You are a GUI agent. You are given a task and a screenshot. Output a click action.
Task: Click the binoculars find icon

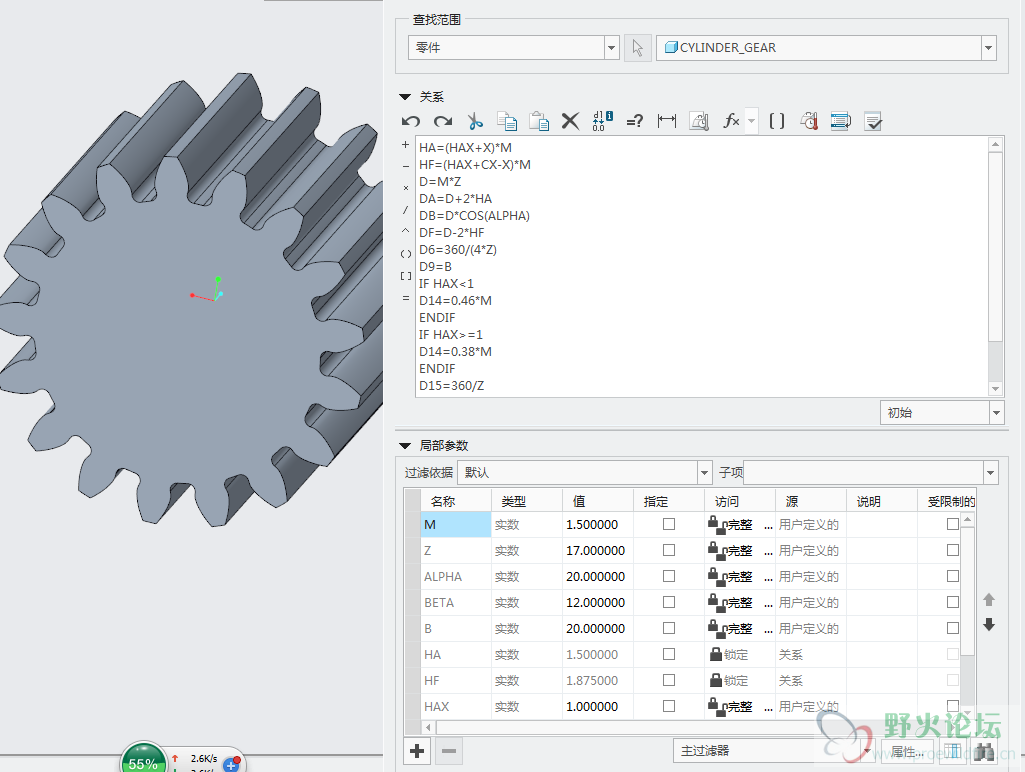[983, 752]
